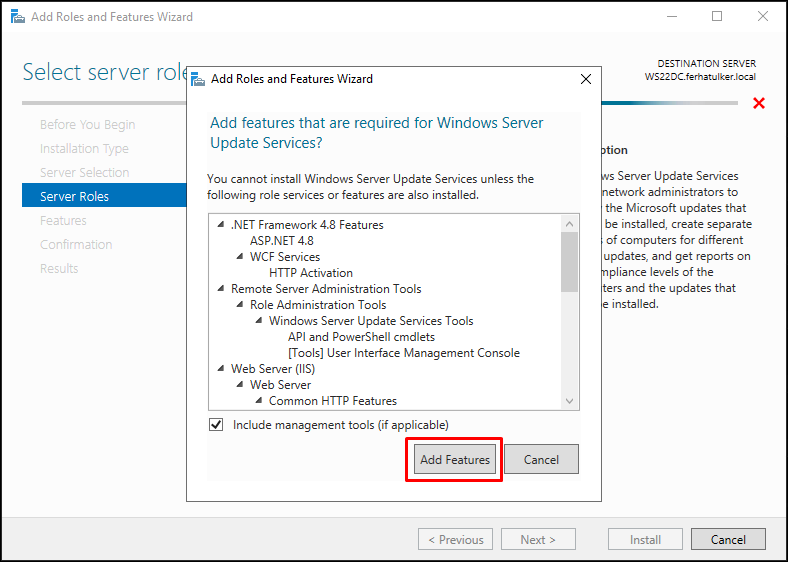Screen dimensions: 788x562
Task: Click the features list scrollbar thumb
Action: [x=569, y=261]
